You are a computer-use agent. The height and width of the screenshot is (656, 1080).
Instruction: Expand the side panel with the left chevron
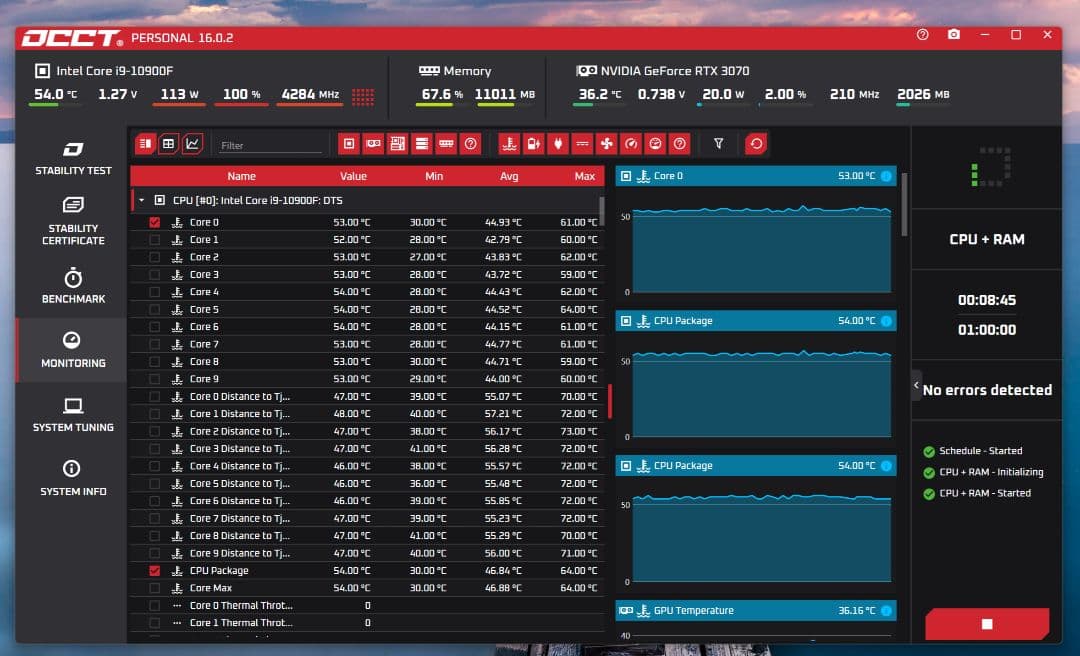(915, 385)
